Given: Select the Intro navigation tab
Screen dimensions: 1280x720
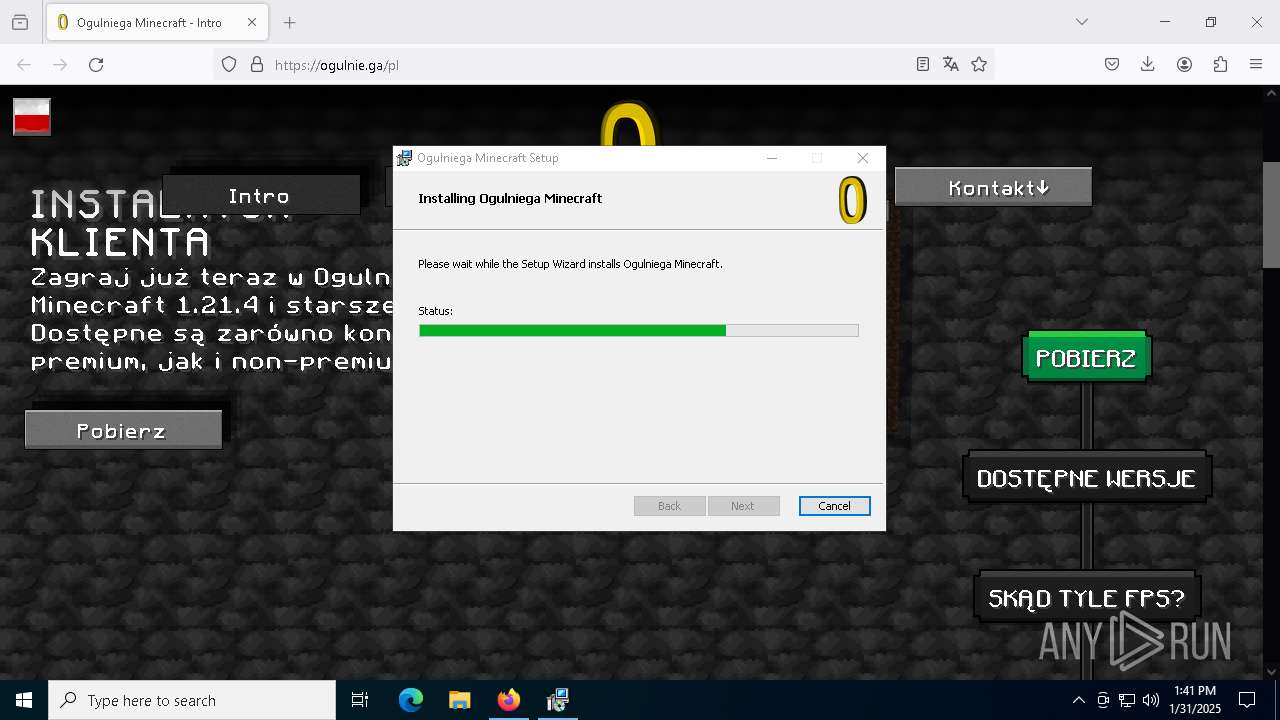Looking at the screenshot, I should click(260, 195).
